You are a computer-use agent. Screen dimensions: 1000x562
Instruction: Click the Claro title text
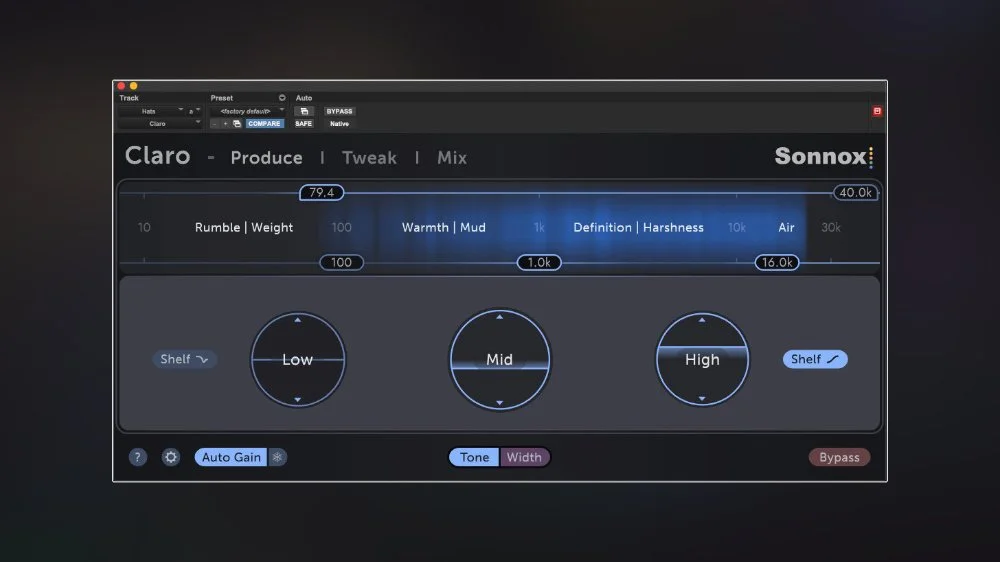(x=158, y=156)
